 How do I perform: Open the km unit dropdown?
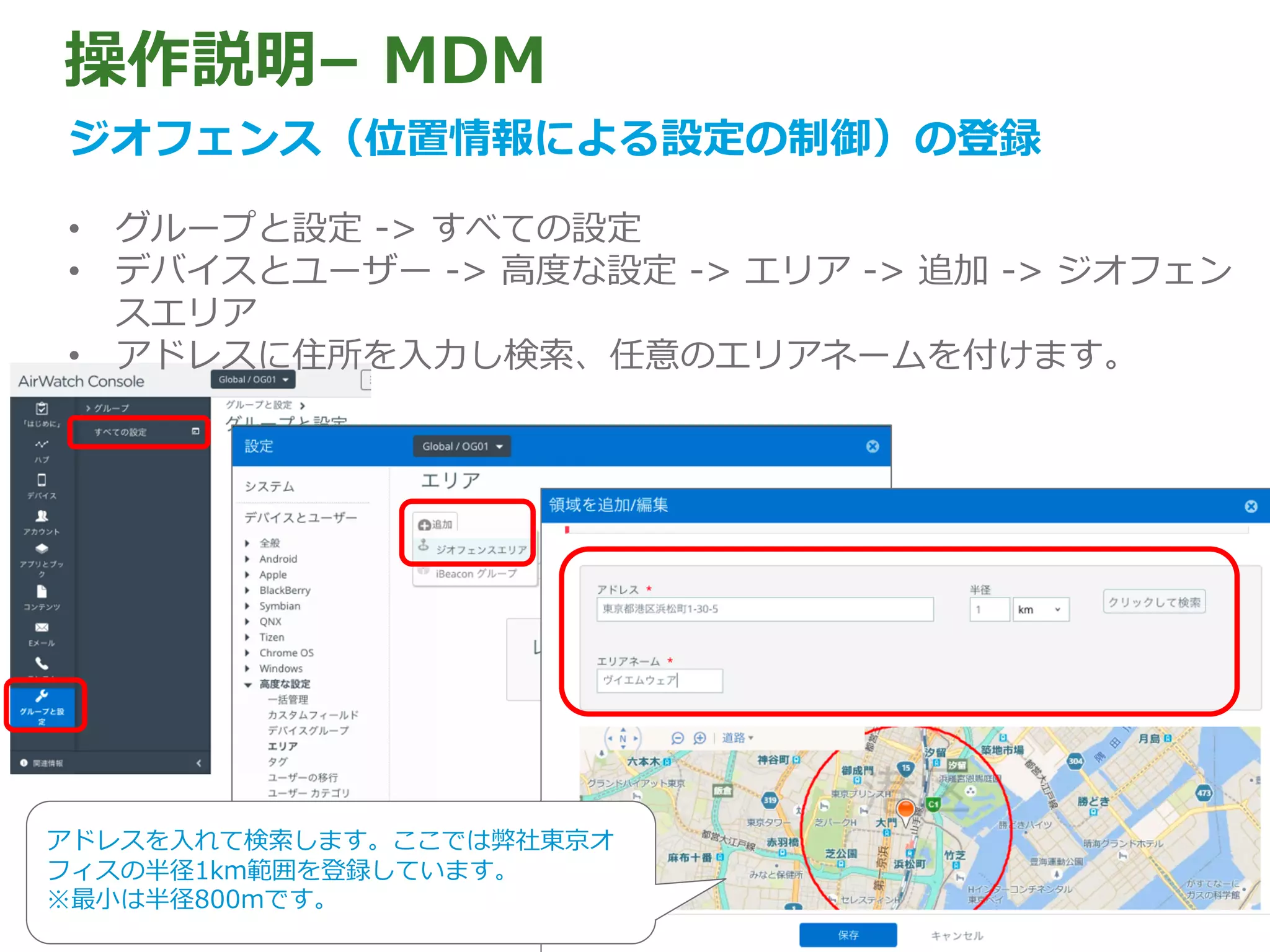[1041, 609]
